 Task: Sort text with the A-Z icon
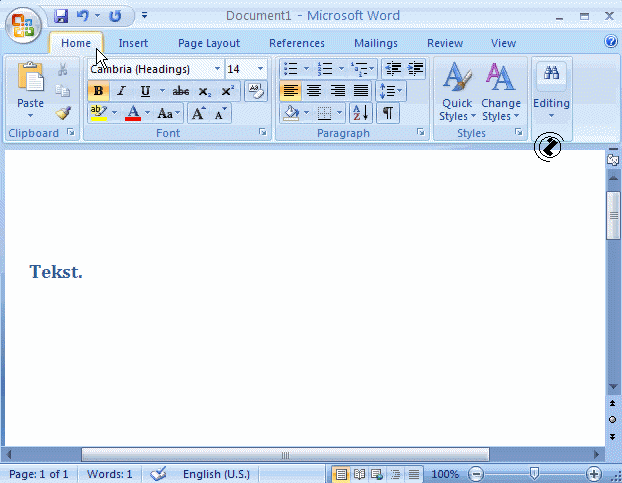click(361, 113)
